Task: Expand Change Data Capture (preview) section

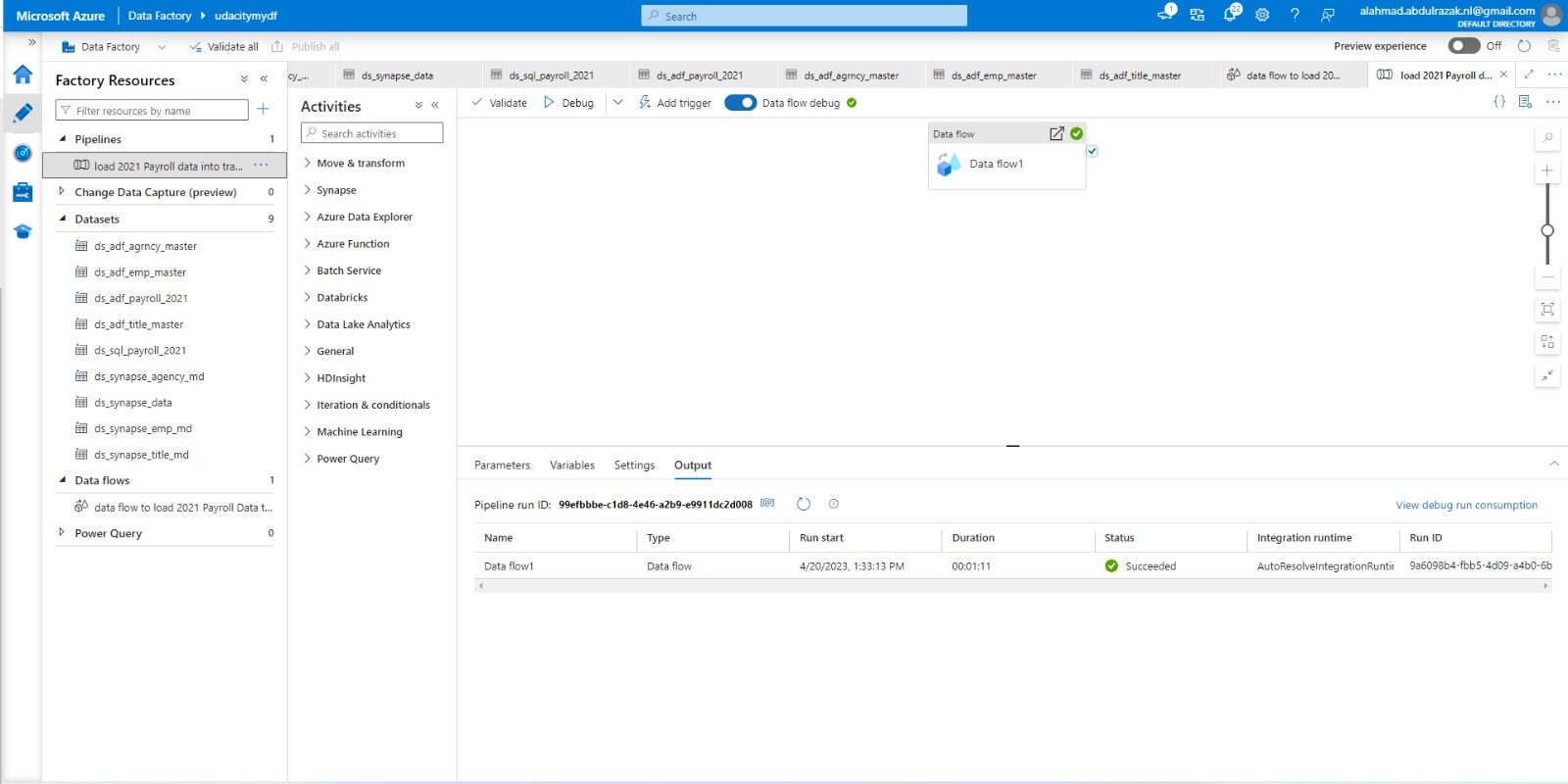Action: [x=62, y=192]
